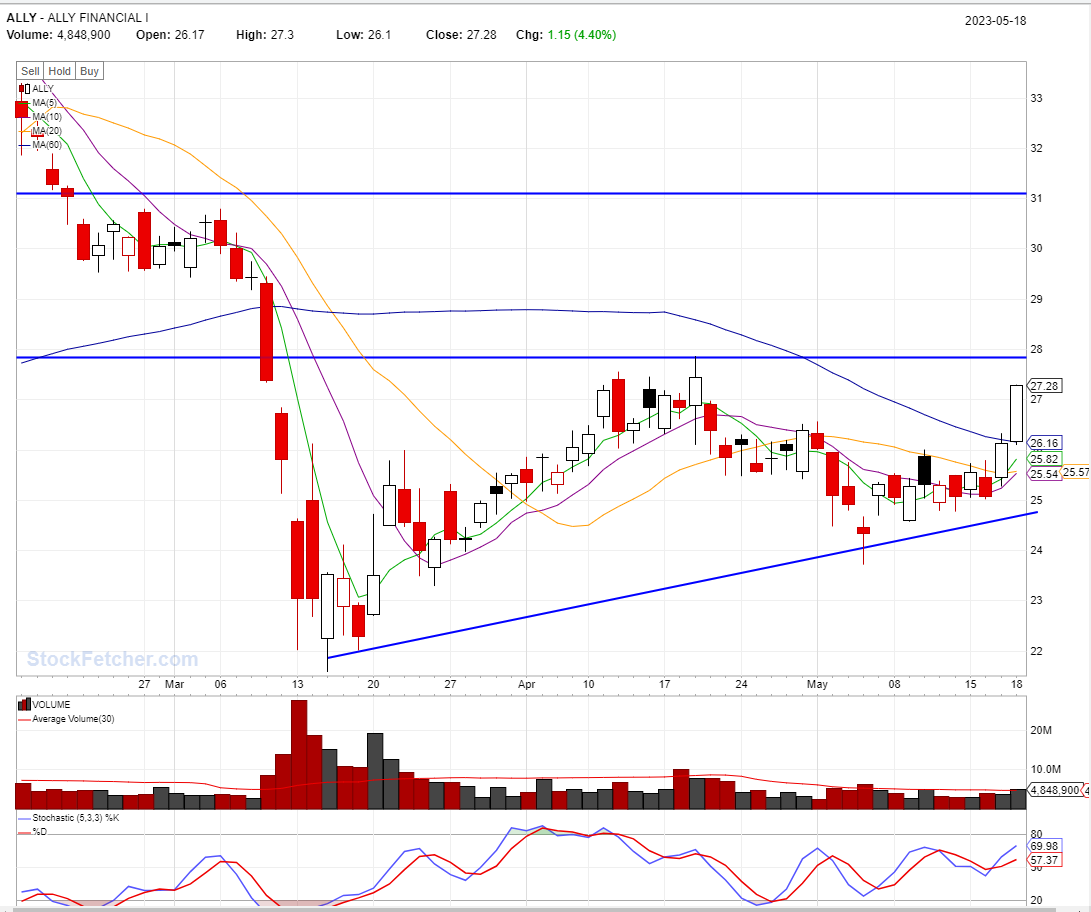
Task: Click the tallest volume bar near March 13
Action: 298,754
